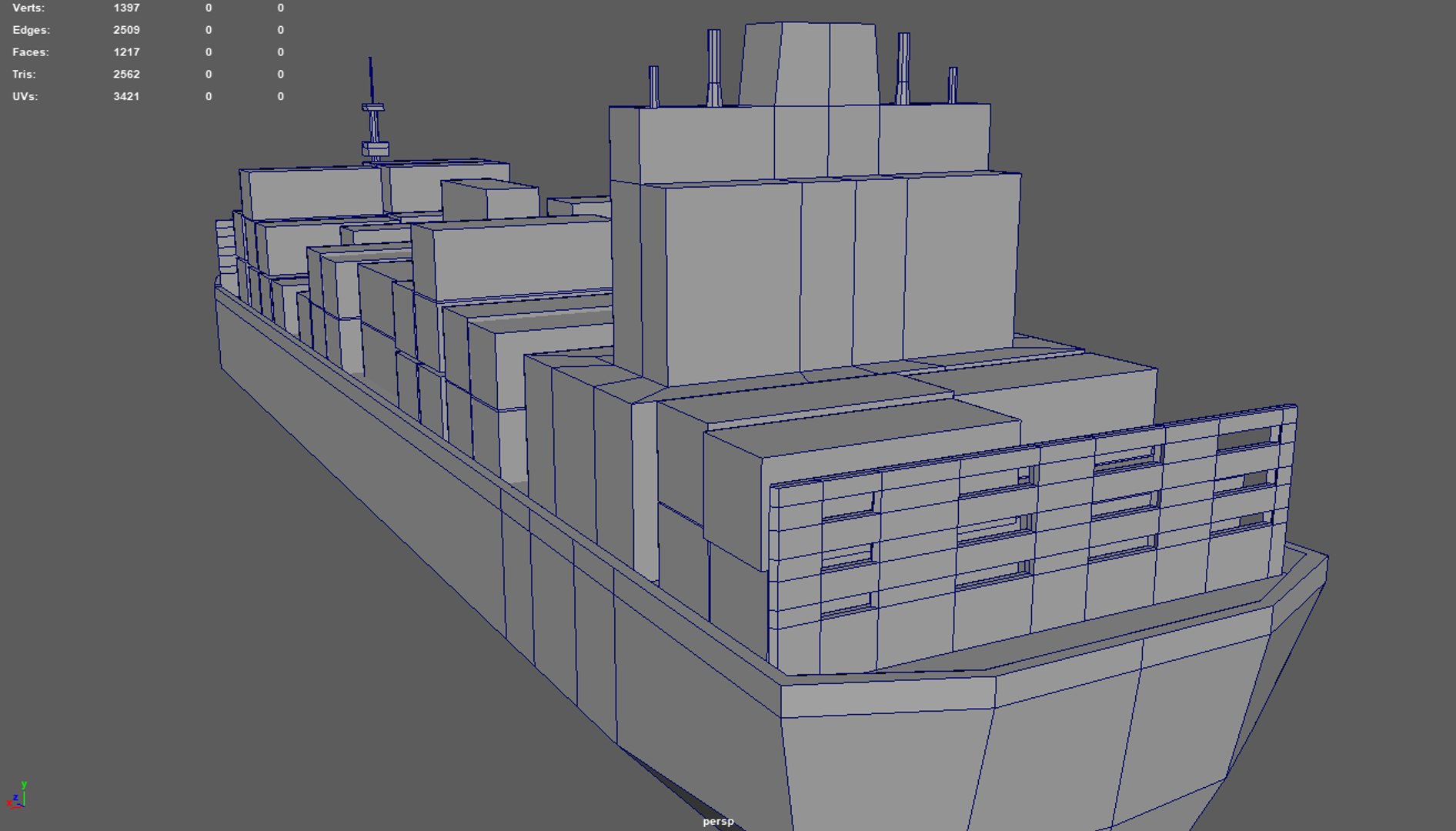The image size is (1456, 831).
Task: Click the UVs: label in heads-up display
Action: tap(25, 97)
